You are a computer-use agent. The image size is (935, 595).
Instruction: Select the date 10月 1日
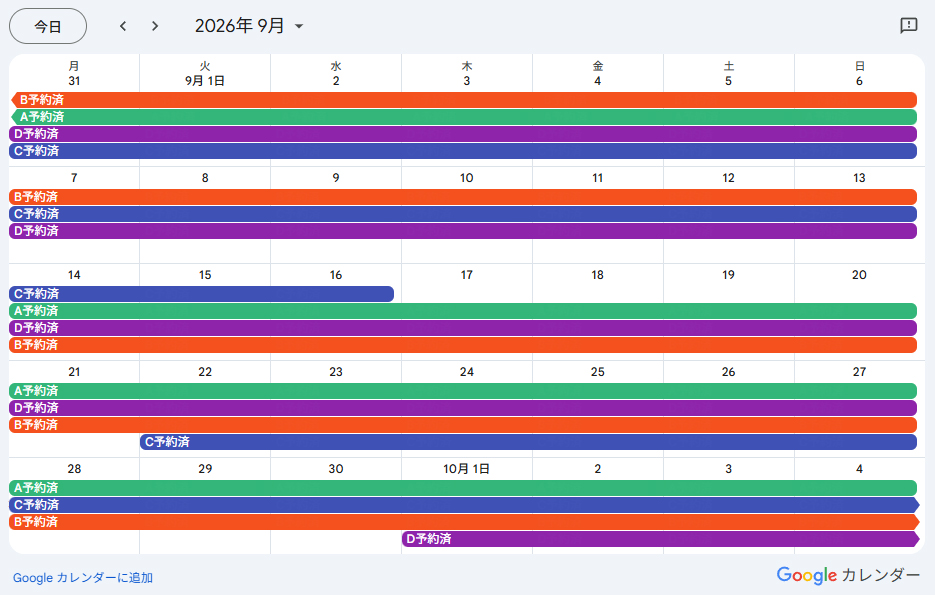[x=466, y=469]
